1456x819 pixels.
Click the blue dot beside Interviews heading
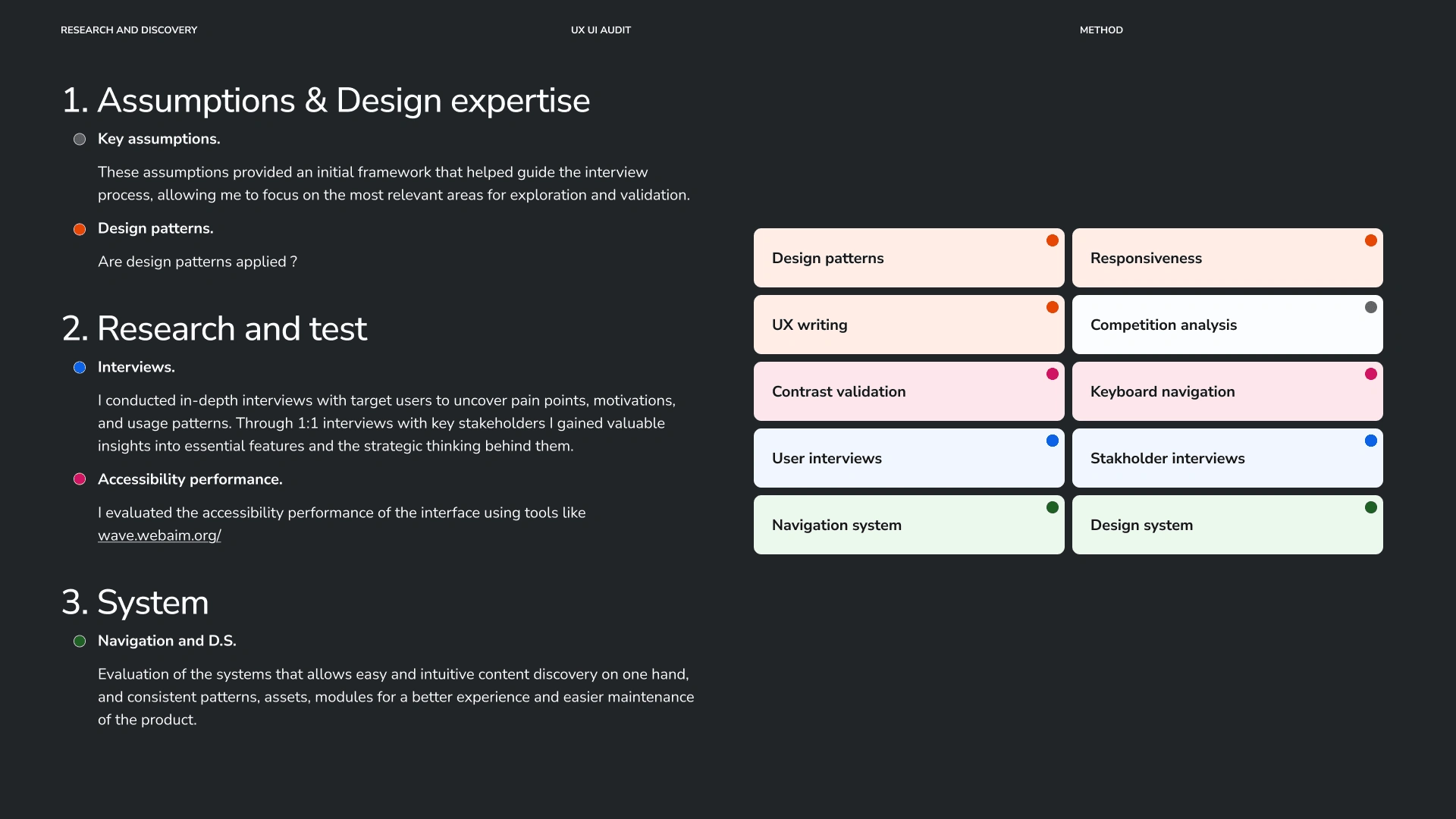click(x=80, y=368)
